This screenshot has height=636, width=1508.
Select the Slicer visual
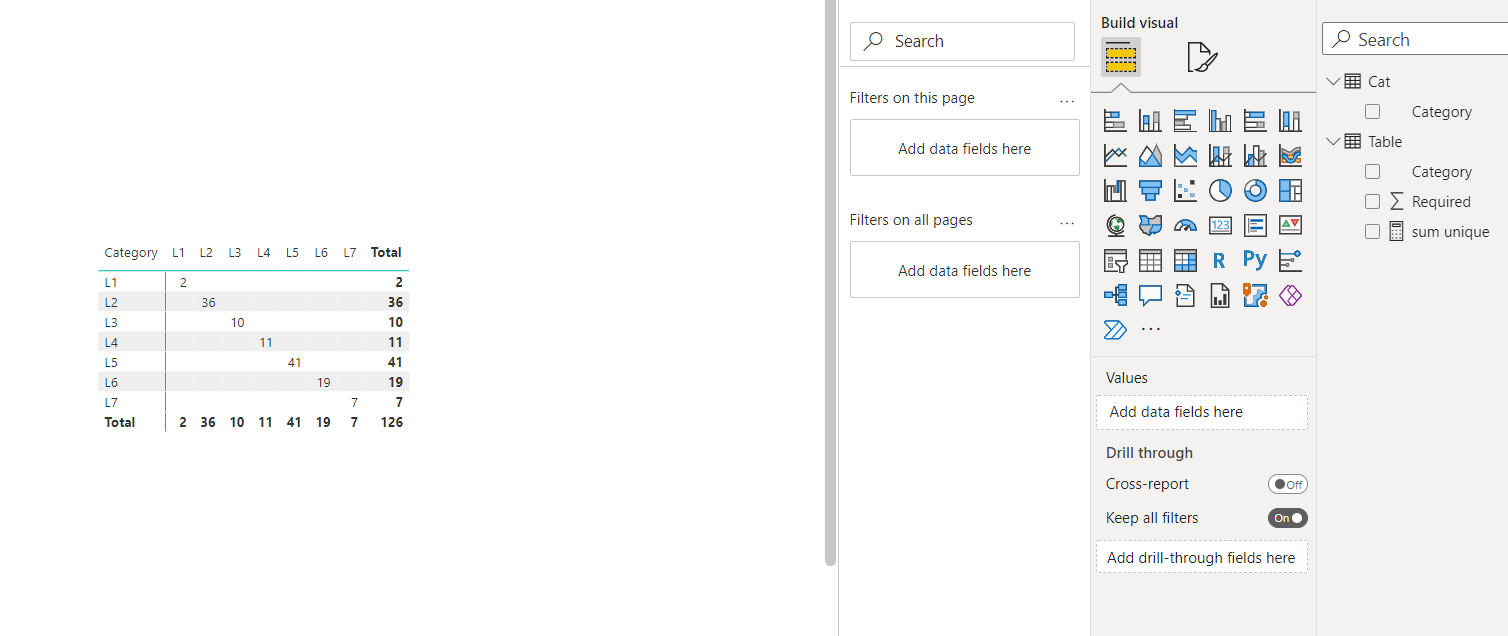click(1115, 261)
